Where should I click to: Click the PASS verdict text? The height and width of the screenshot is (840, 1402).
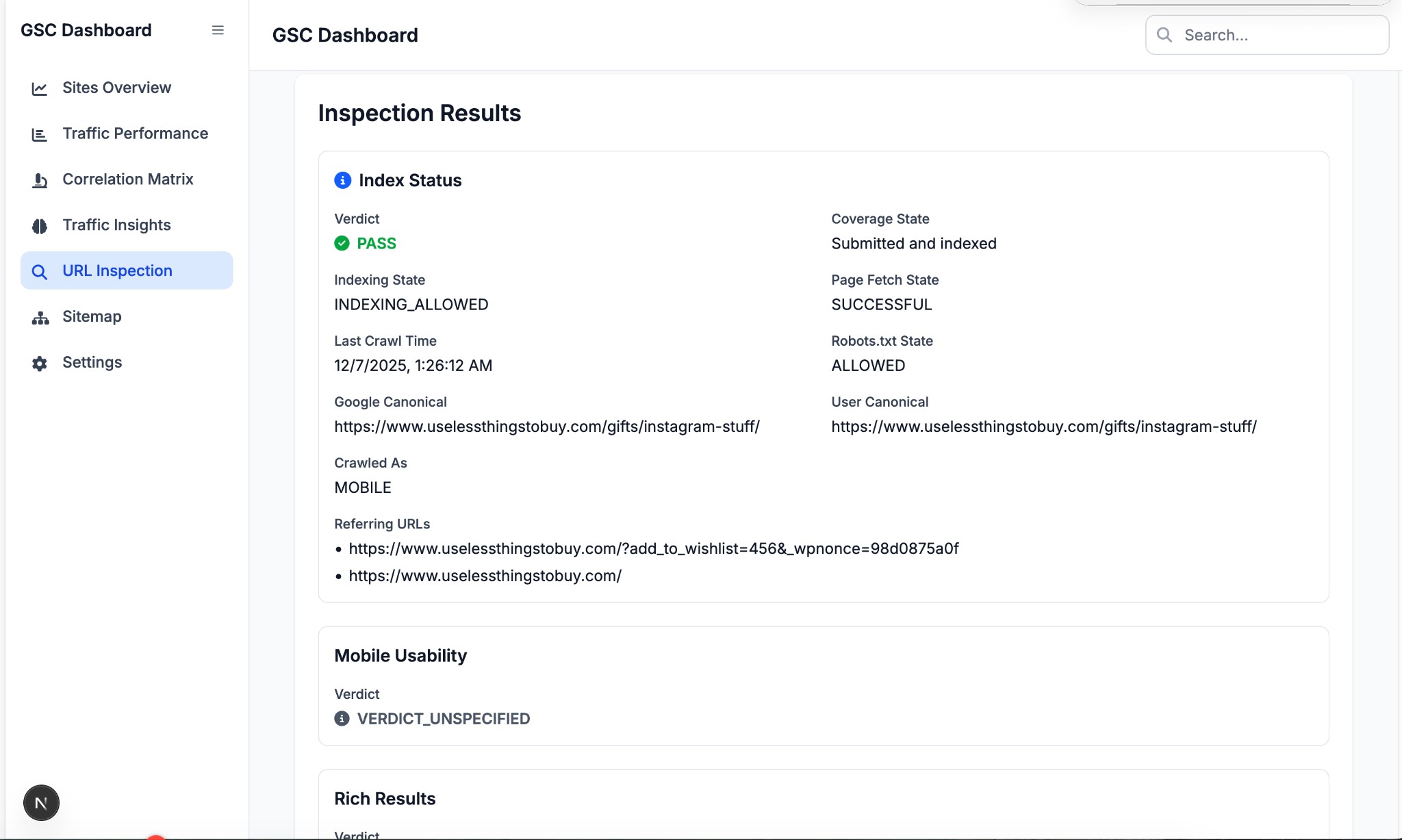(377, 243)
